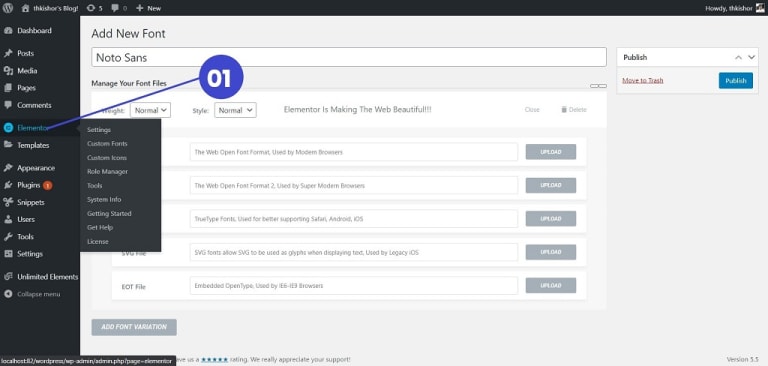Click ADD FONT VARIATION button
This screenshot has width=768, height=366.
134,327
